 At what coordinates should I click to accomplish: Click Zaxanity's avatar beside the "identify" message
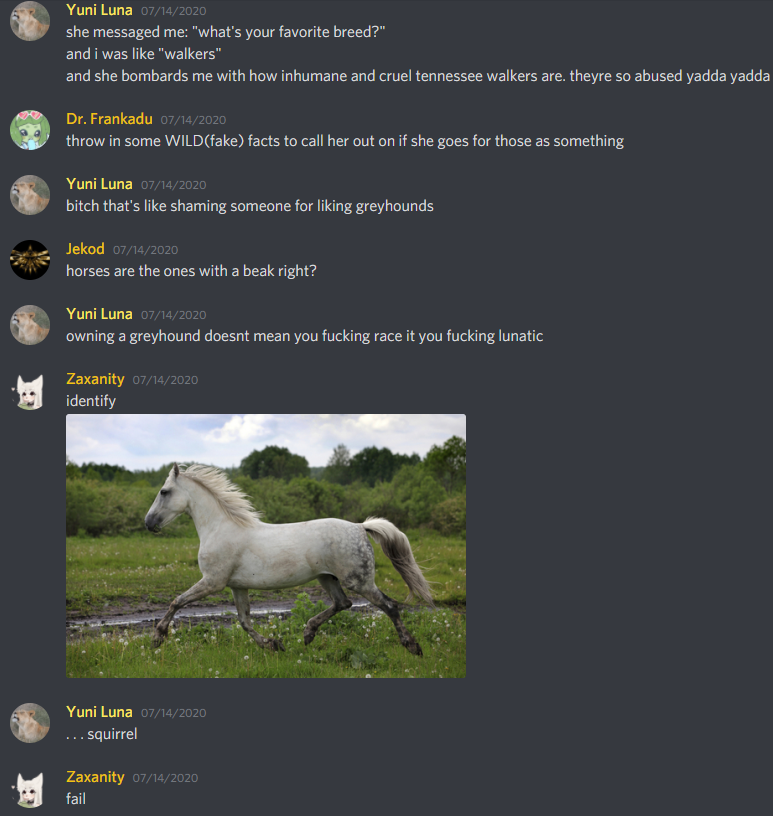pos(30,391)
